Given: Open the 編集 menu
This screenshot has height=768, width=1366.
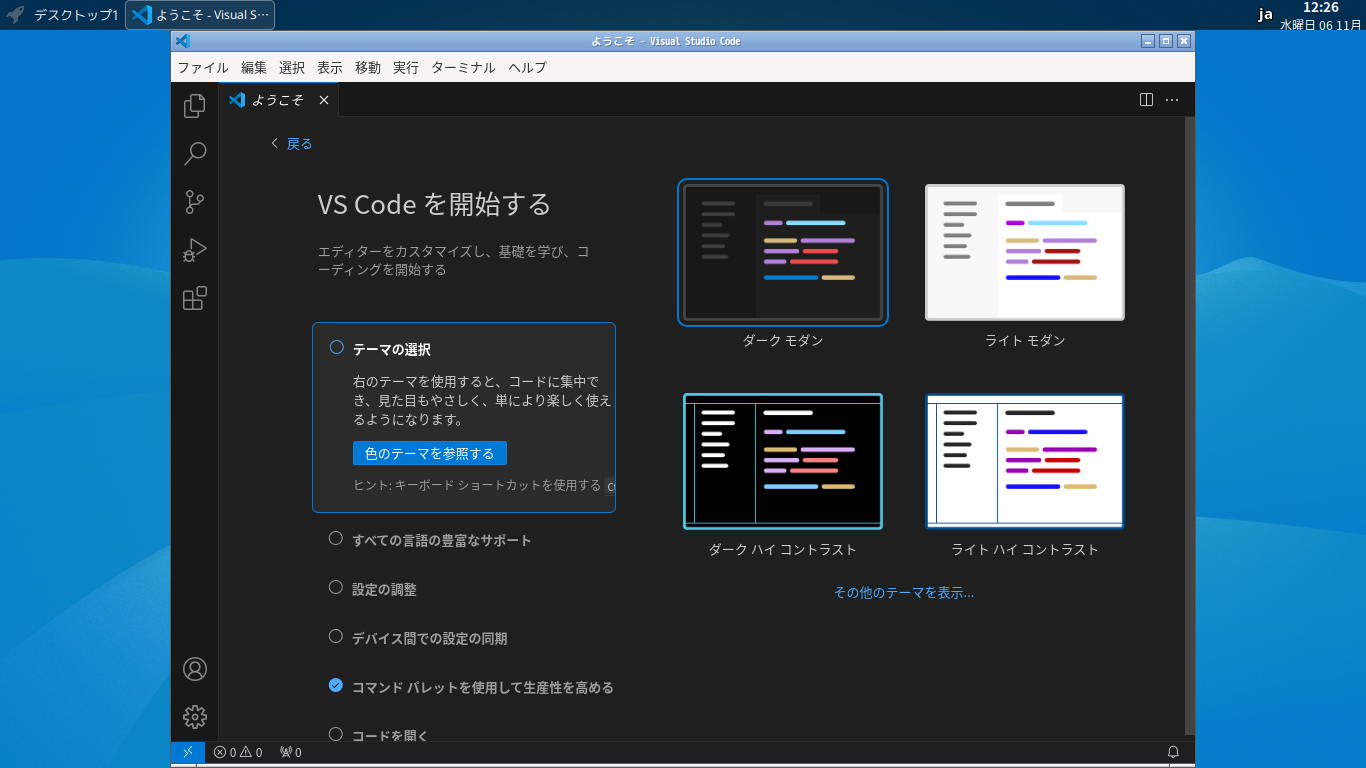Looking at the screenshot, I should coord(254,68).
